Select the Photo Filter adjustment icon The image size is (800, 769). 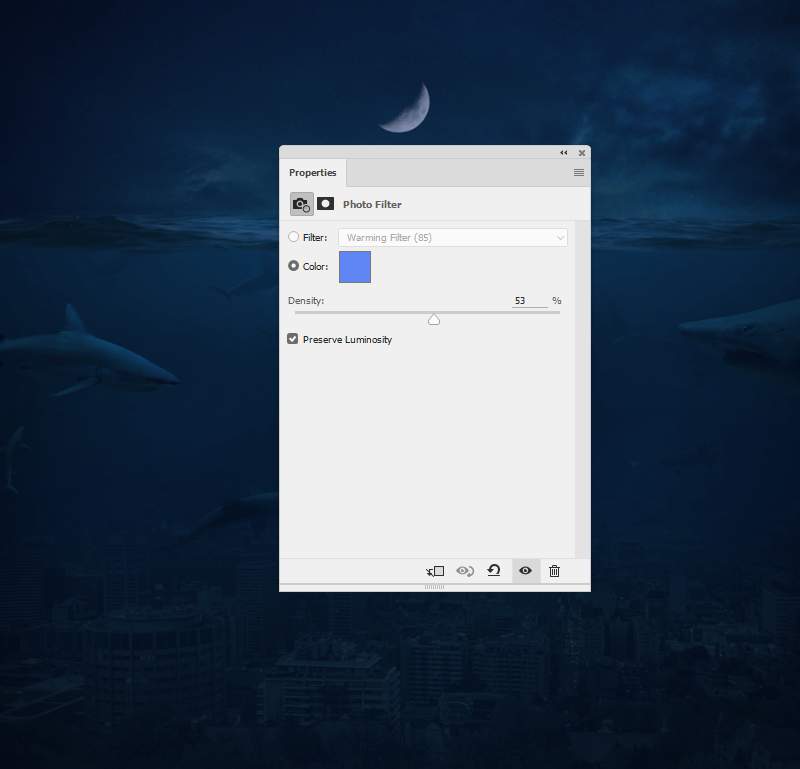point(301,204)
